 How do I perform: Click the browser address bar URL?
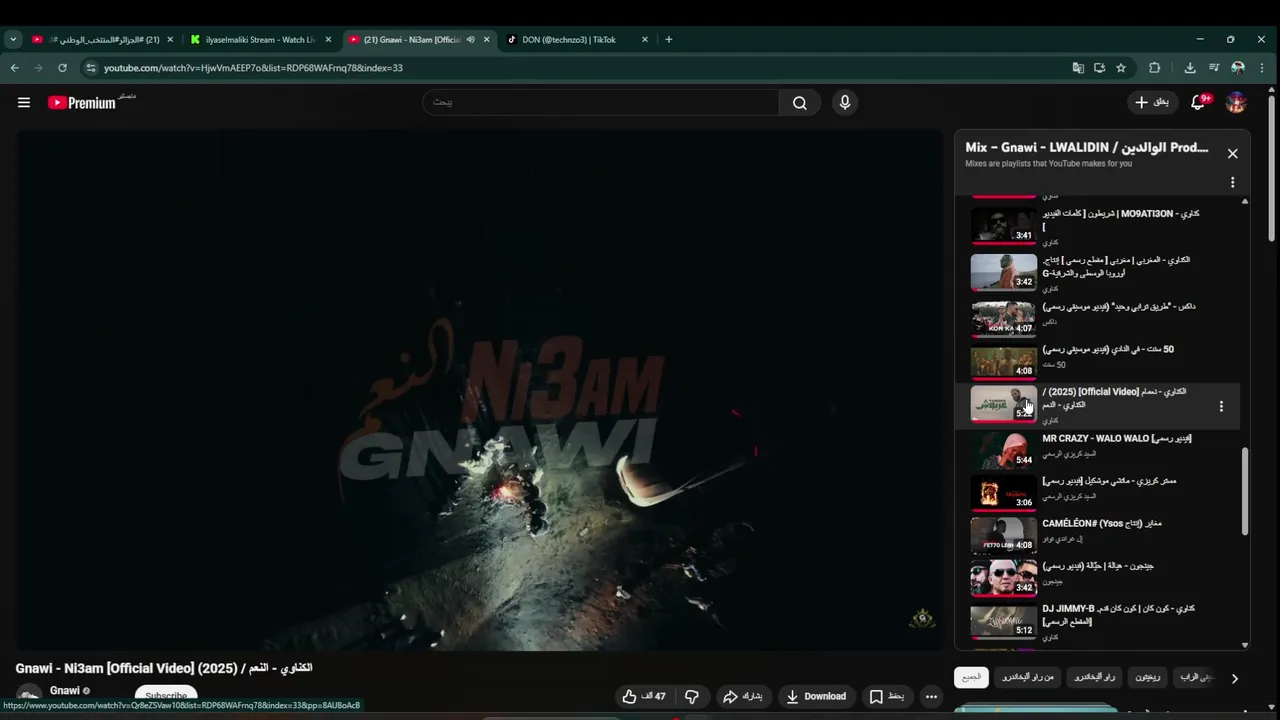pos(253,68)
